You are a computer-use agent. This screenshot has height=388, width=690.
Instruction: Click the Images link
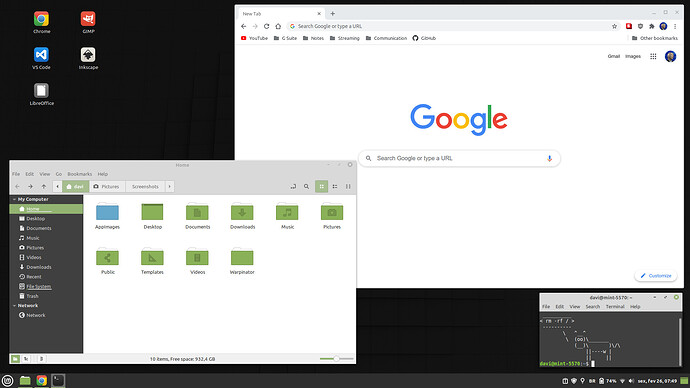click(x=633, y=56)
